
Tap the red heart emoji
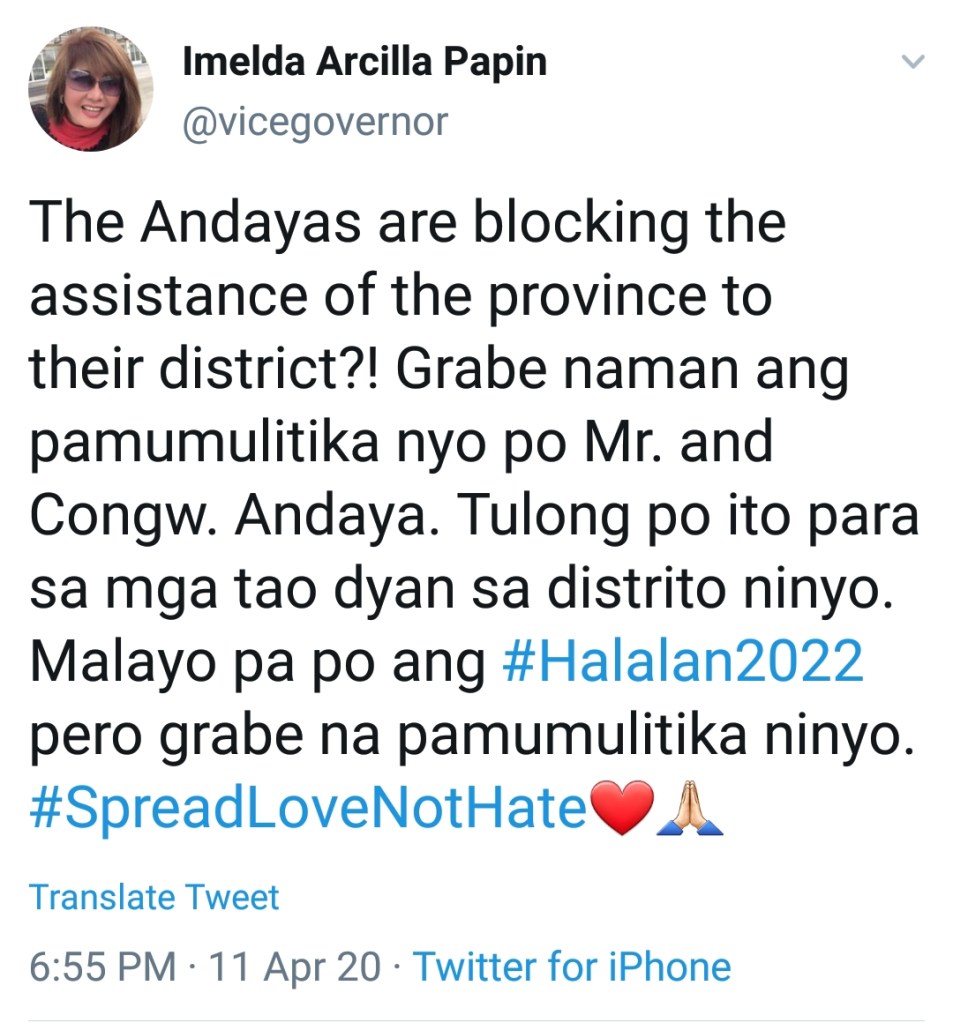[x=622, y=808]
